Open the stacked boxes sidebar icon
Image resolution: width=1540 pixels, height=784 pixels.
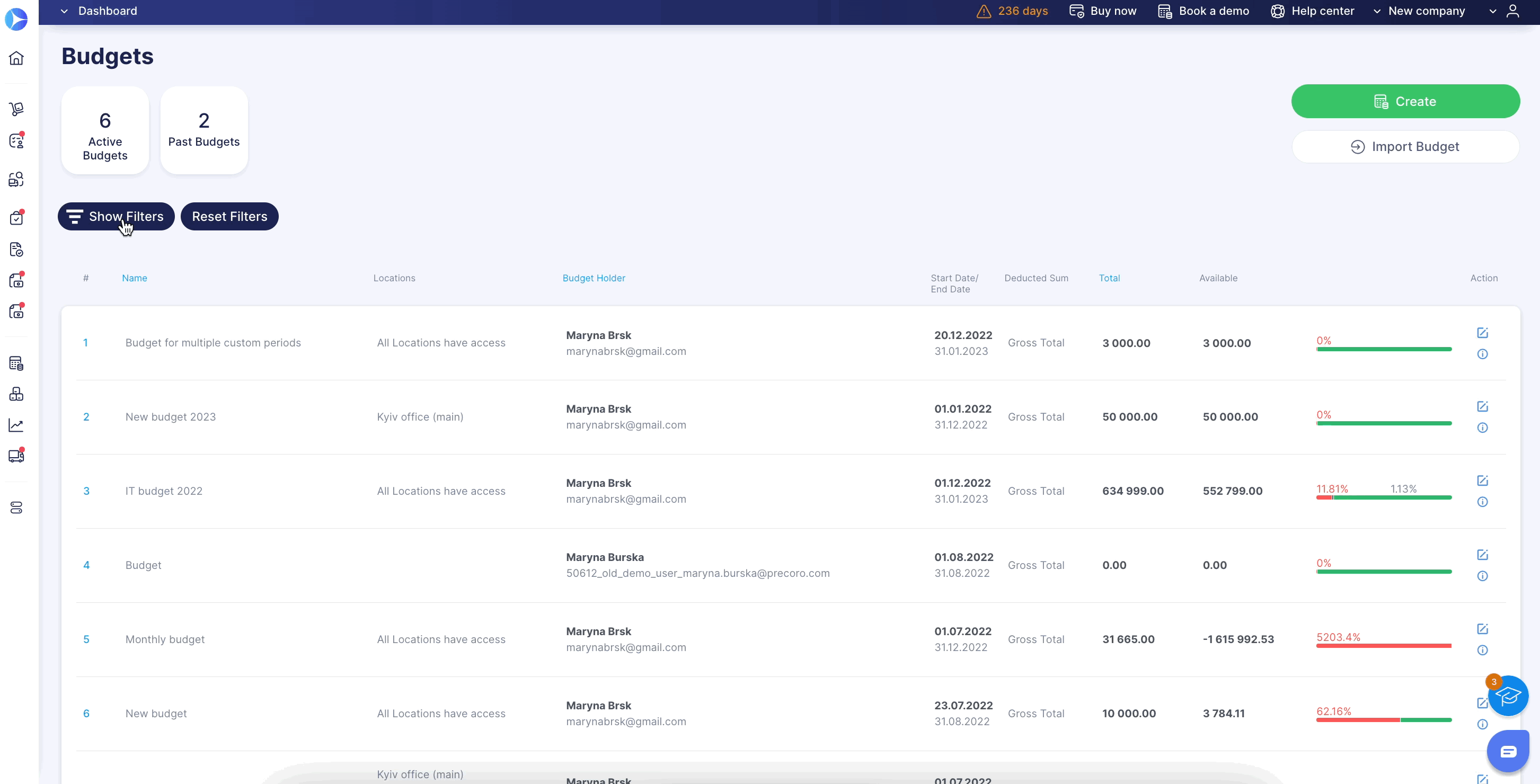(16, 394)
